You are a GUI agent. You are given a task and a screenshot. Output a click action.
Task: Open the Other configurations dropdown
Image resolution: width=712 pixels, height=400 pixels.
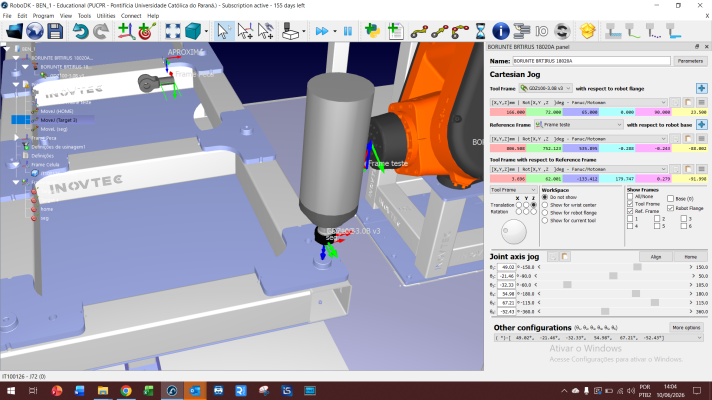598,338
